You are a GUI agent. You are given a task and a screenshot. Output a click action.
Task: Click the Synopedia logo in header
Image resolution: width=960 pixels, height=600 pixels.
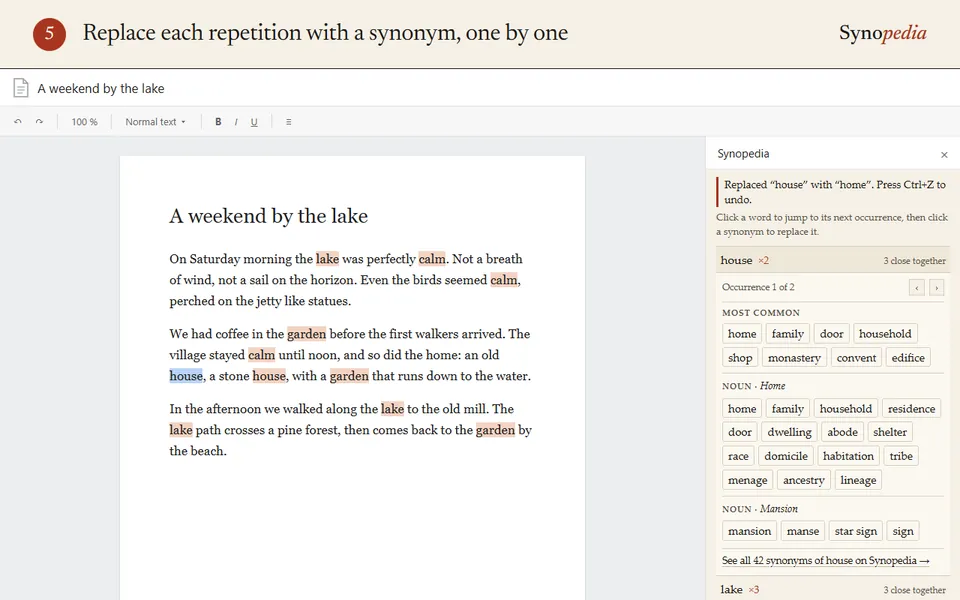tap(883, 32)
